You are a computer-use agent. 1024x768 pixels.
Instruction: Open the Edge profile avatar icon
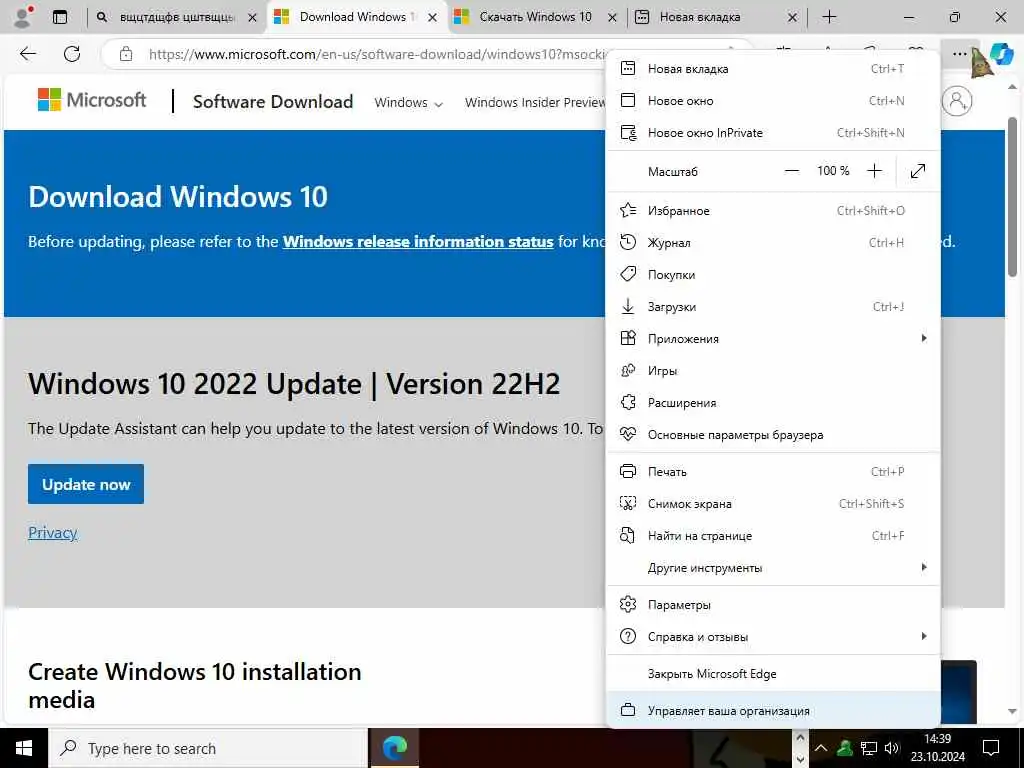(23, 17)
